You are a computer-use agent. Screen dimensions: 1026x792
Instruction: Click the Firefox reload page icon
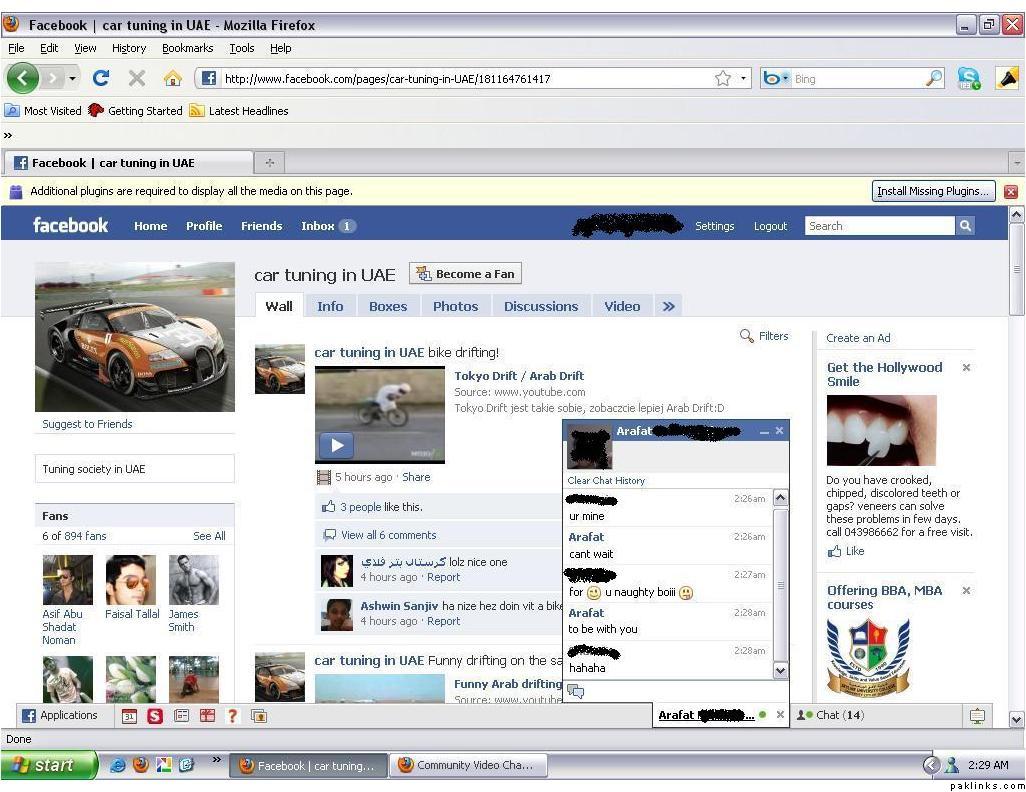[101, 78]
